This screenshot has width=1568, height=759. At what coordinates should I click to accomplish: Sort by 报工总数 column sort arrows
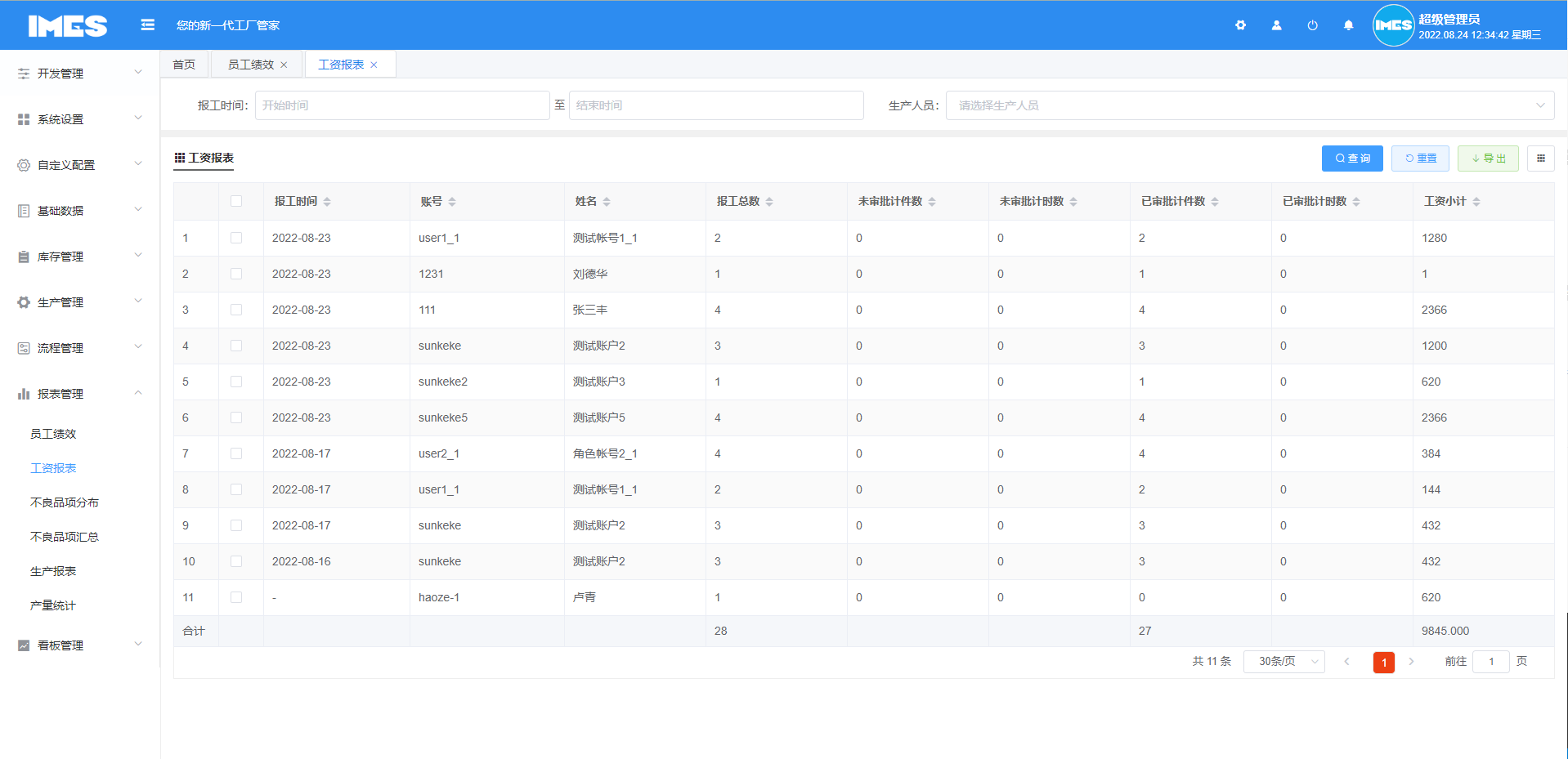tap(769, 202)
